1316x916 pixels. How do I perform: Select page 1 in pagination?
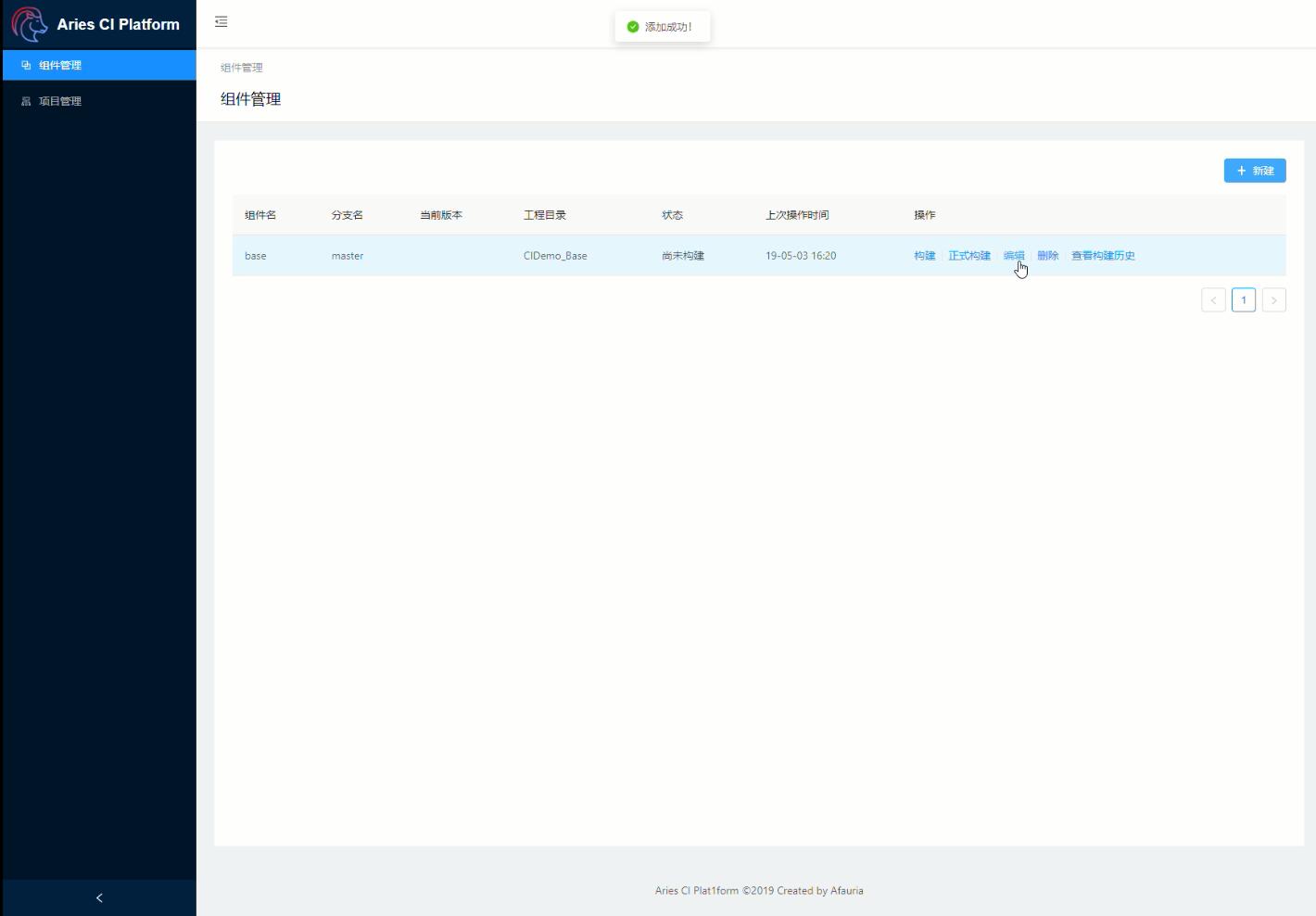click(x=1244, y=300)
